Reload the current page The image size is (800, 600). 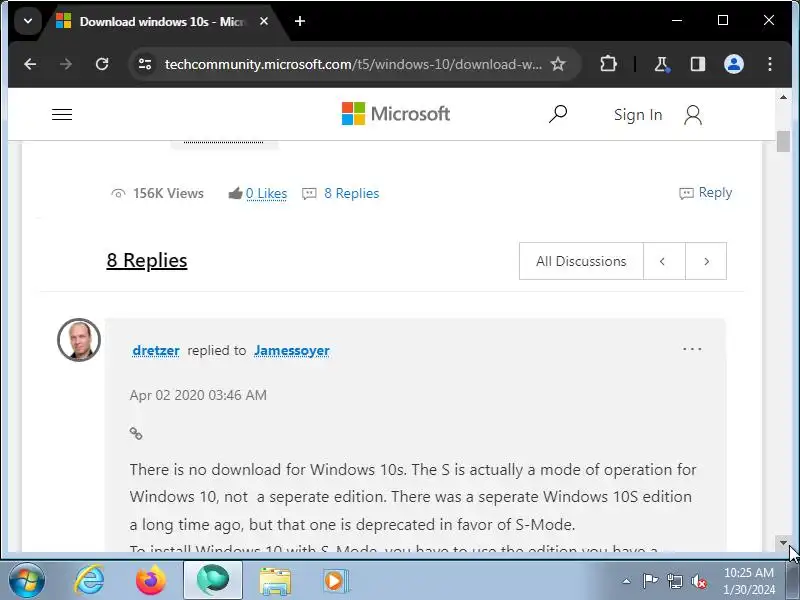click(102, 64)
